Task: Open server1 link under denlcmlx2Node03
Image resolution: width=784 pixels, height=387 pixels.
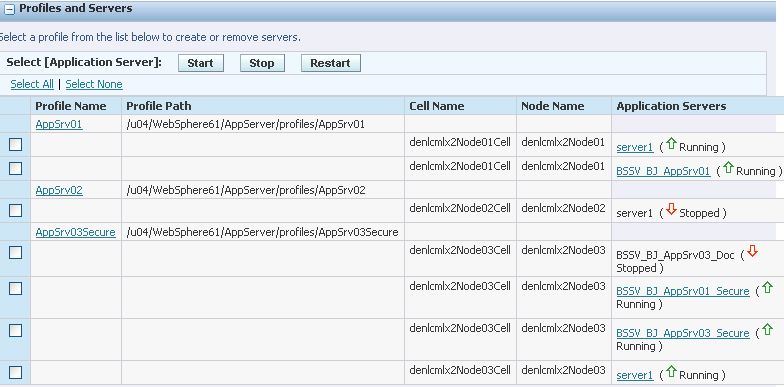Action: (634, 375)
